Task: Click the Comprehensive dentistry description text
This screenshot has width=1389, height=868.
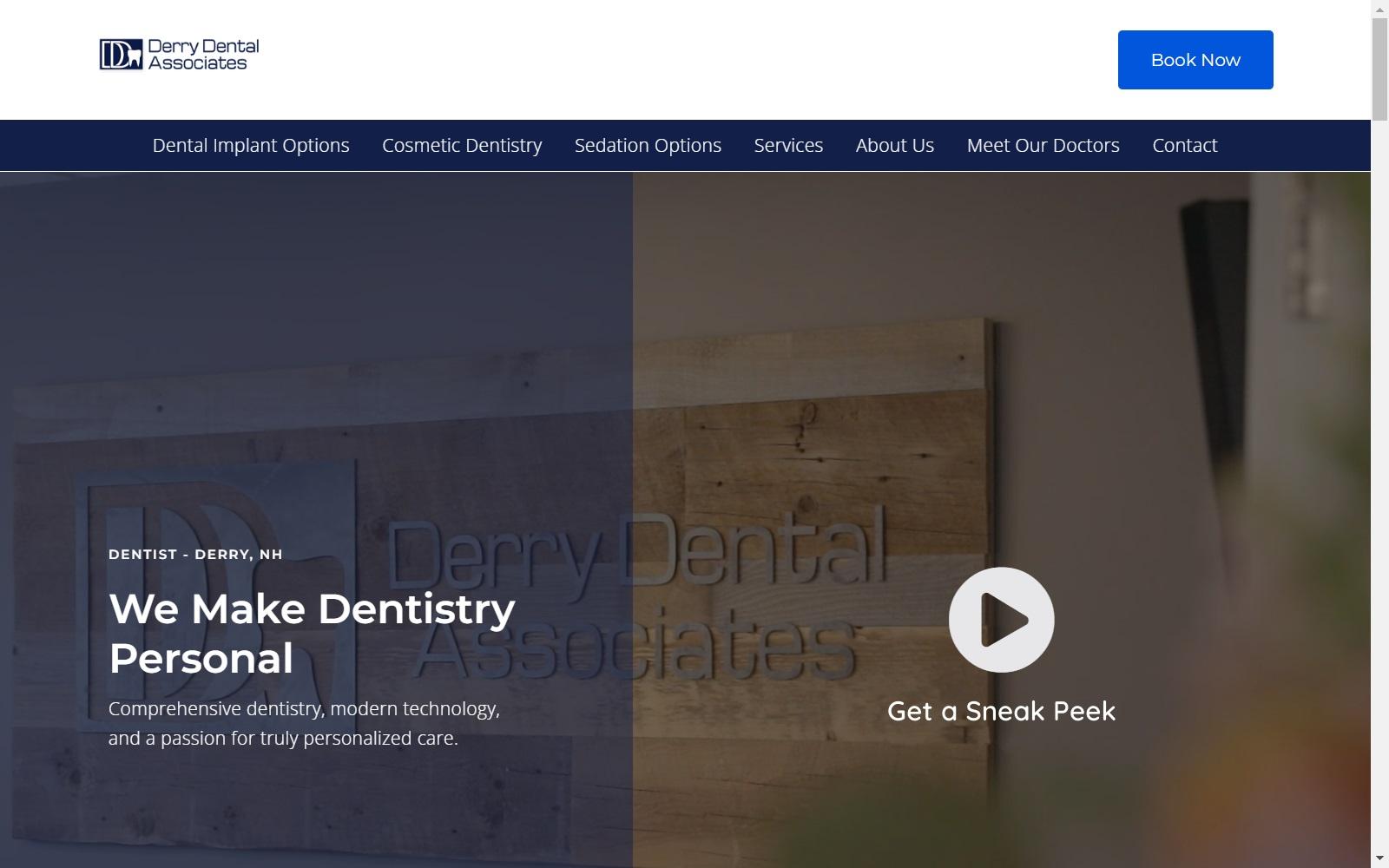Action: [304, 723]
